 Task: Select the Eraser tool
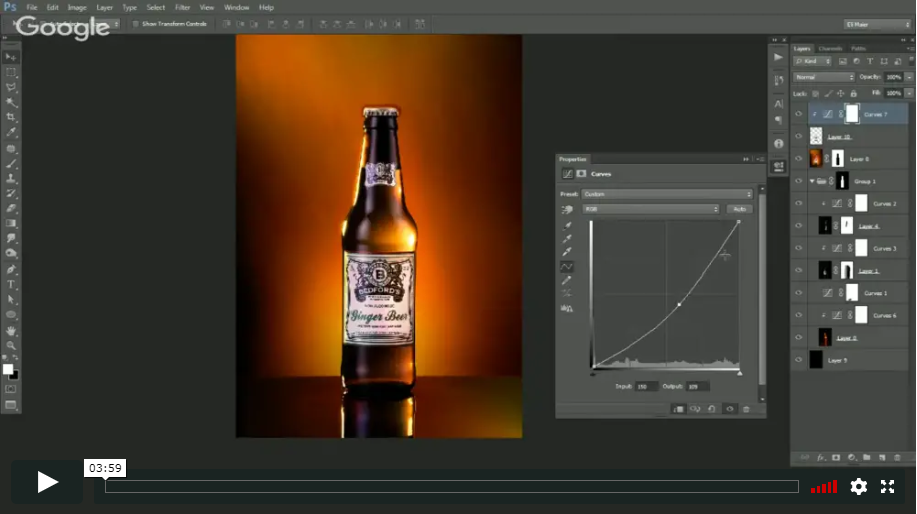(x=11, y=208)
